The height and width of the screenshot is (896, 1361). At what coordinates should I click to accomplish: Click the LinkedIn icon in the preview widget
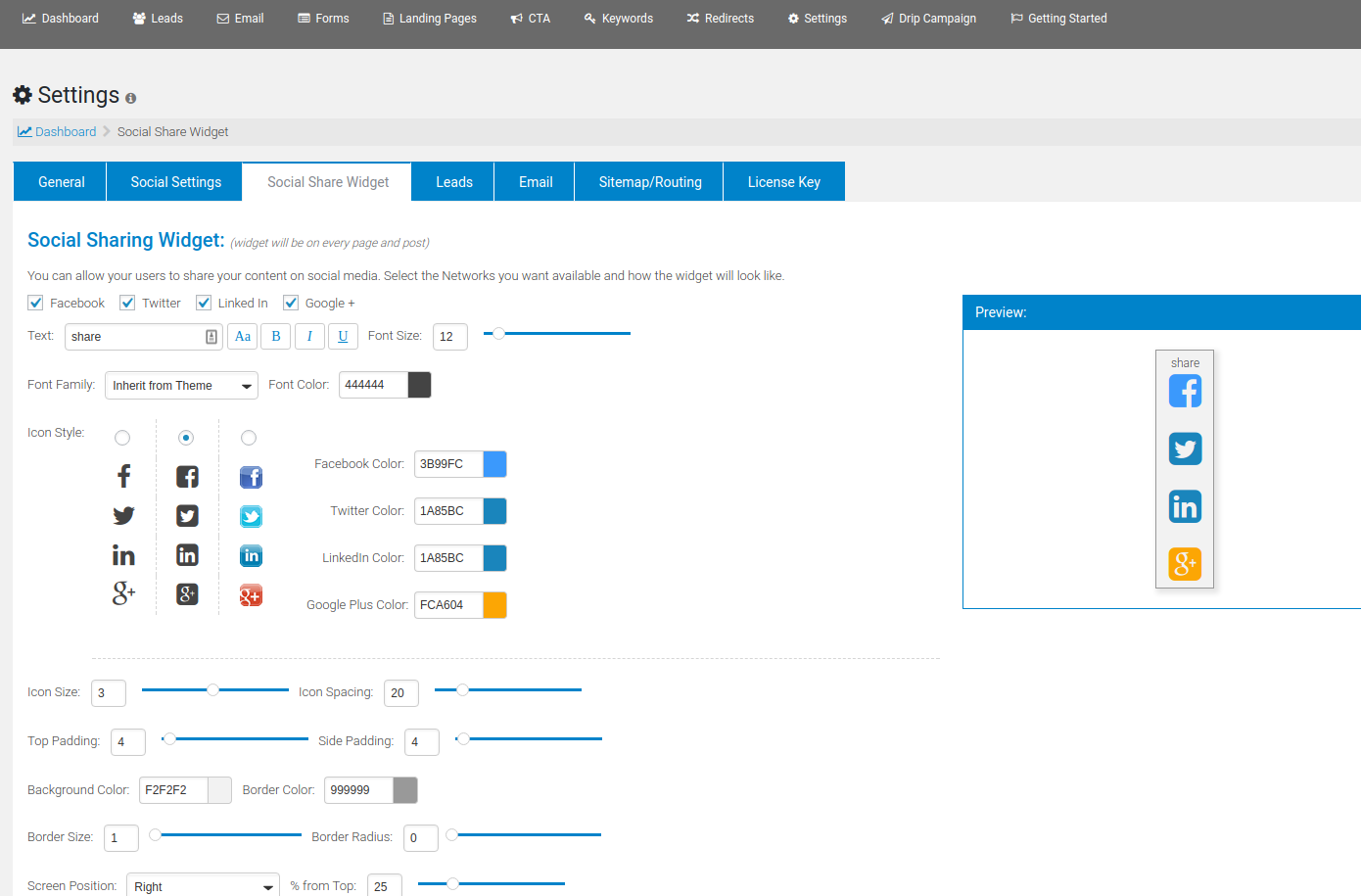1185,506
